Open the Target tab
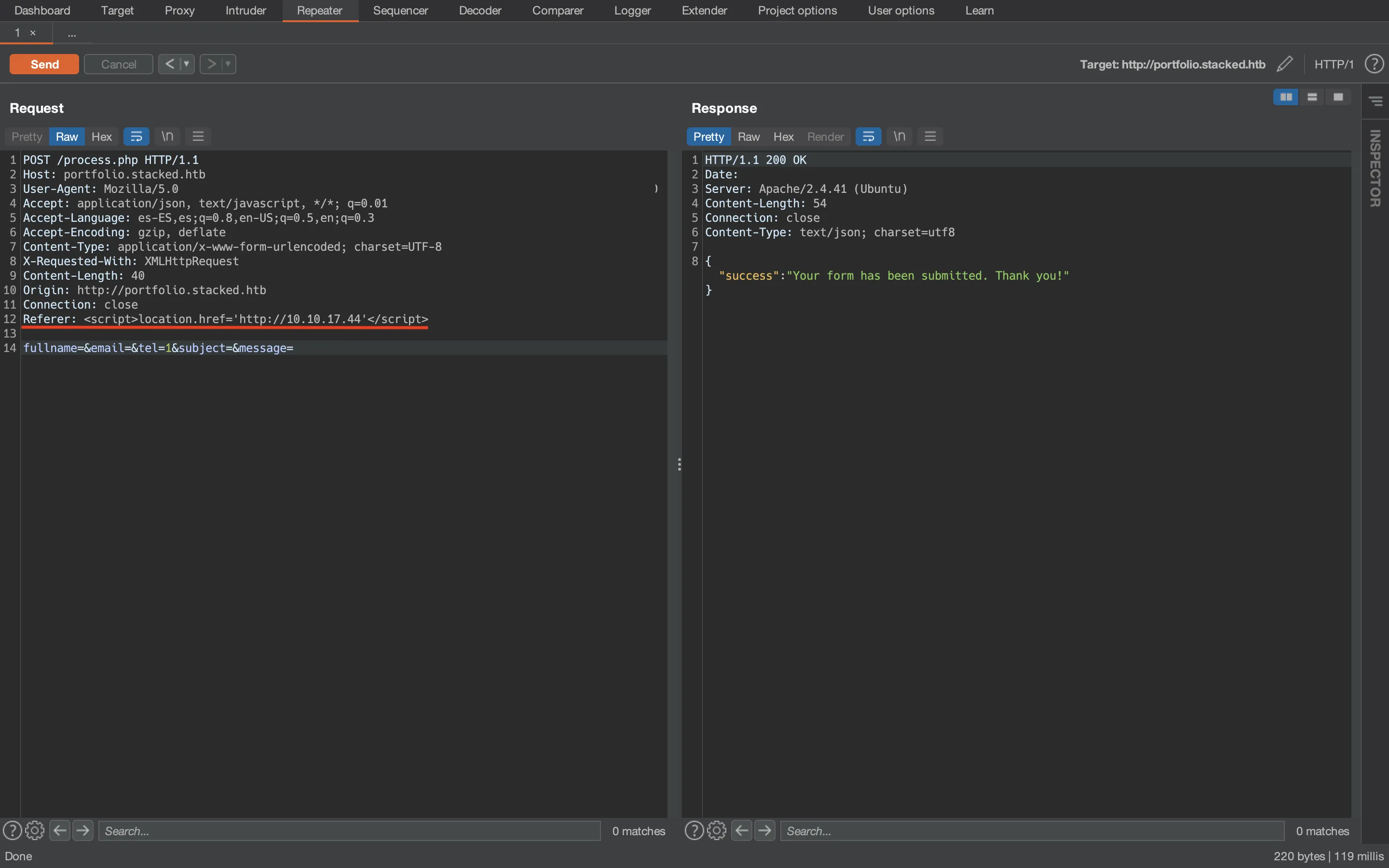 [117, 10]
